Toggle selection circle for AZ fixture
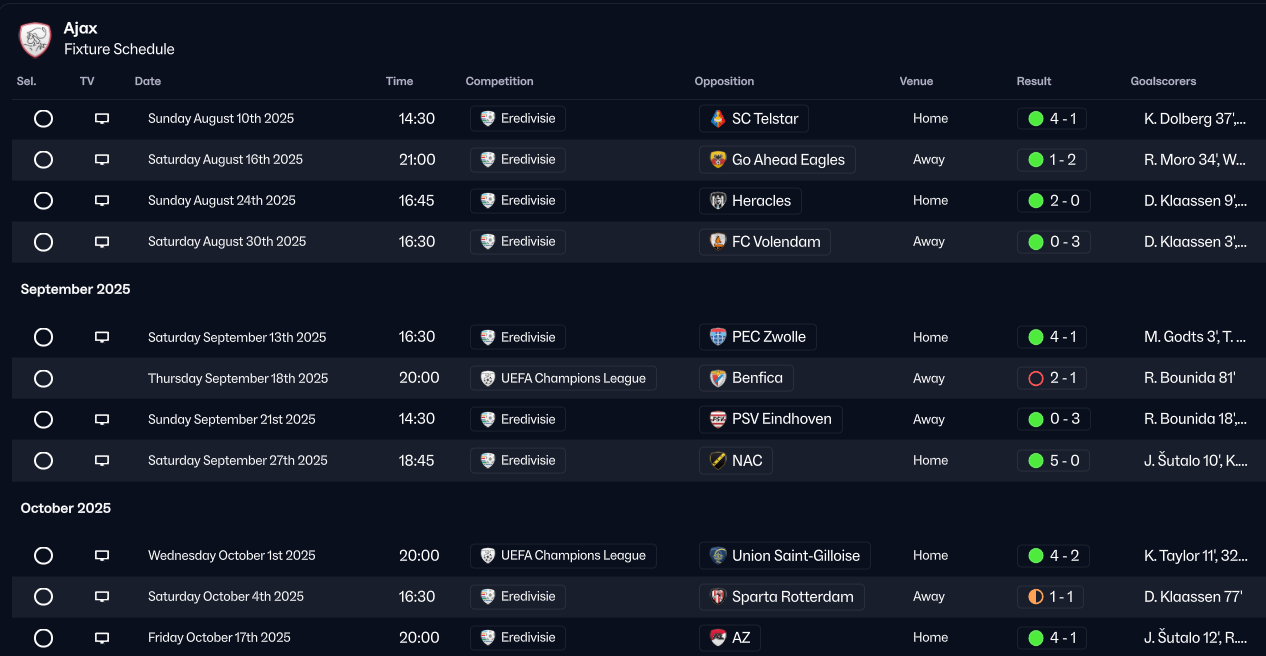1266x656 pixels. click(43, 638)
